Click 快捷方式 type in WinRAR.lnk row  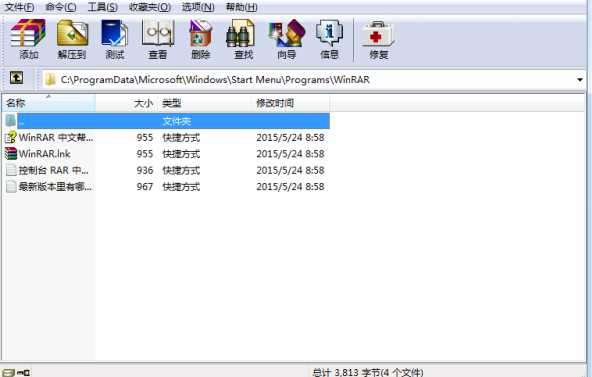(181, 154)
